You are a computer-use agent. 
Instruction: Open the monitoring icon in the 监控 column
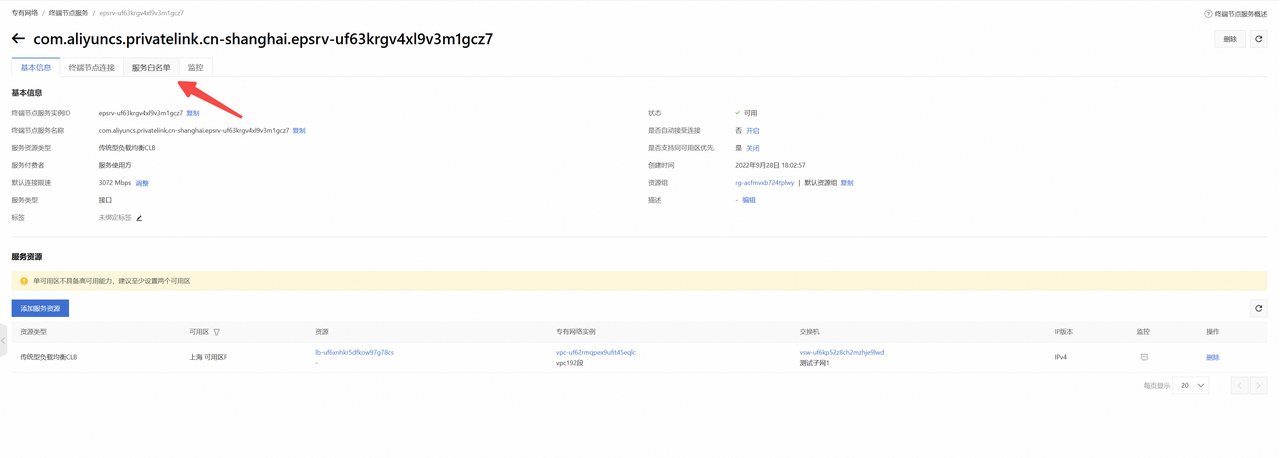point(1144,357)
